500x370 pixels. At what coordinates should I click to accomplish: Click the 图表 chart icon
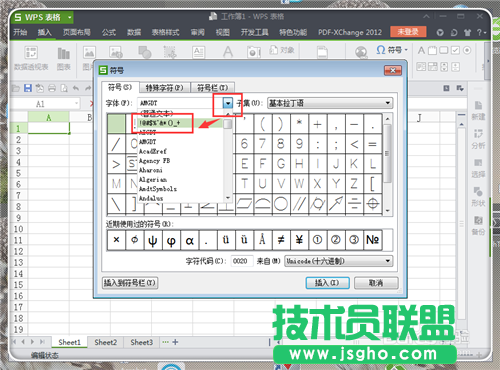(x=63, y=53)
